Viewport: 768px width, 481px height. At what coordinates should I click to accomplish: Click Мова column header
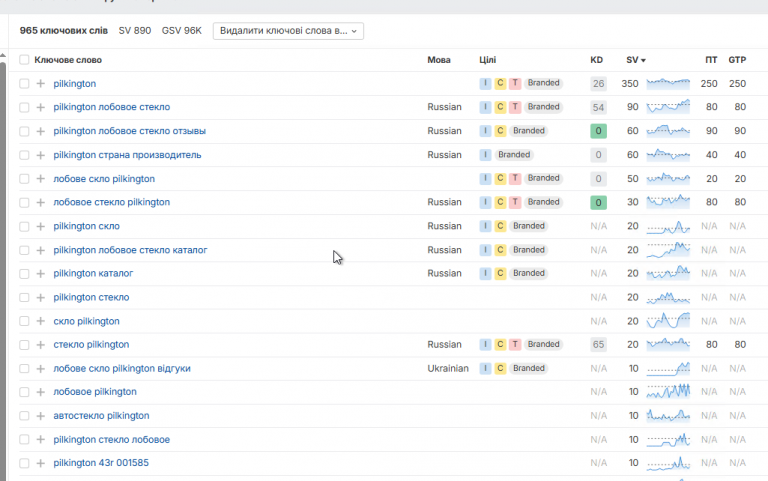(x=439, y=60)
